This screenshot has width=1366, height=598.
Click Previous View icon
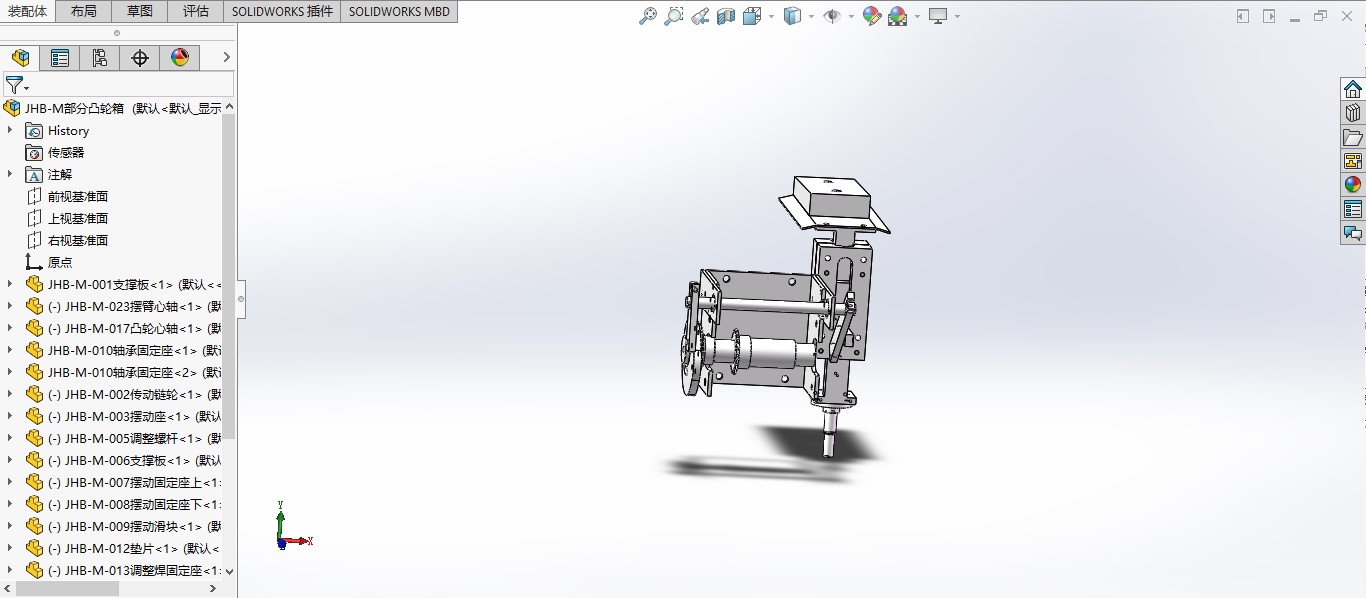(700, 16)
